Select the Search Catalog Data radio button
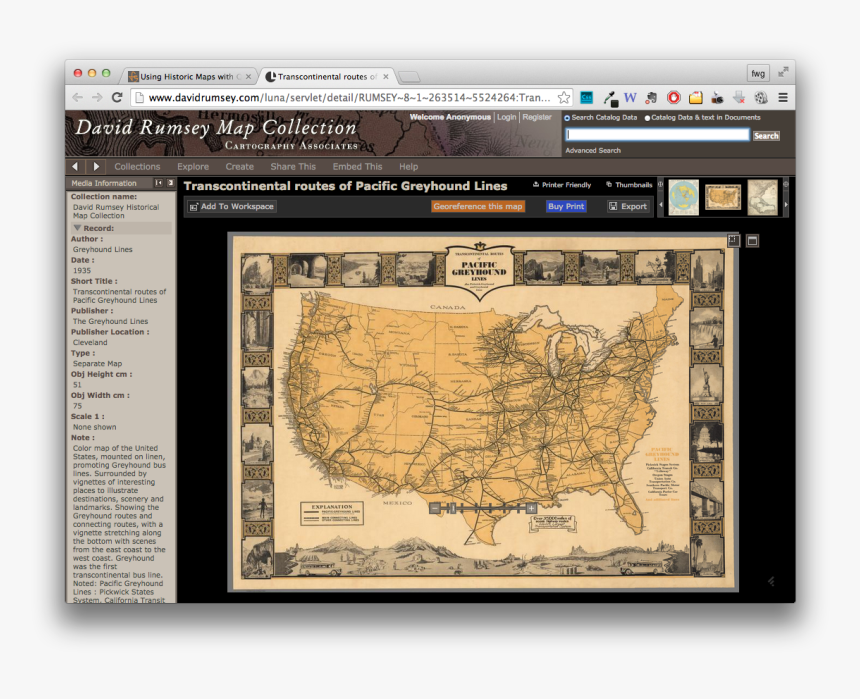The height and width of the screenshot is (699, 860). pyautogui.click(x=567, y=116)
